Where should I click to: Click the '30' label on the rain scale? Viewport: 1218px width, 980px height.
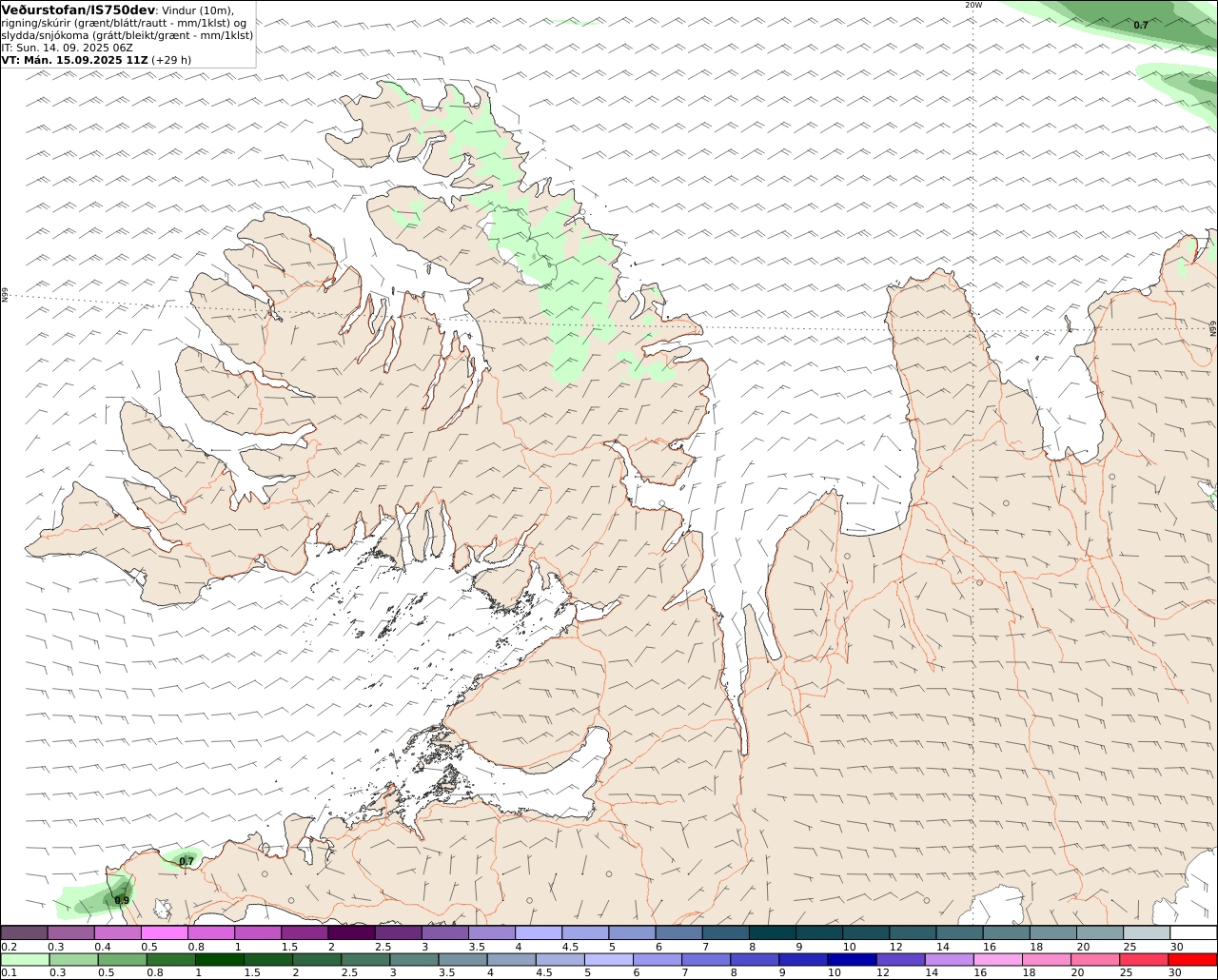(1174, 973)
